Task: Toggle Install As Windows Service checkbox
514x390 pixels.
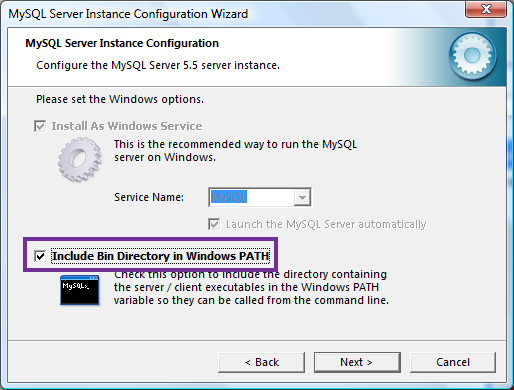Action: point(40,126)
